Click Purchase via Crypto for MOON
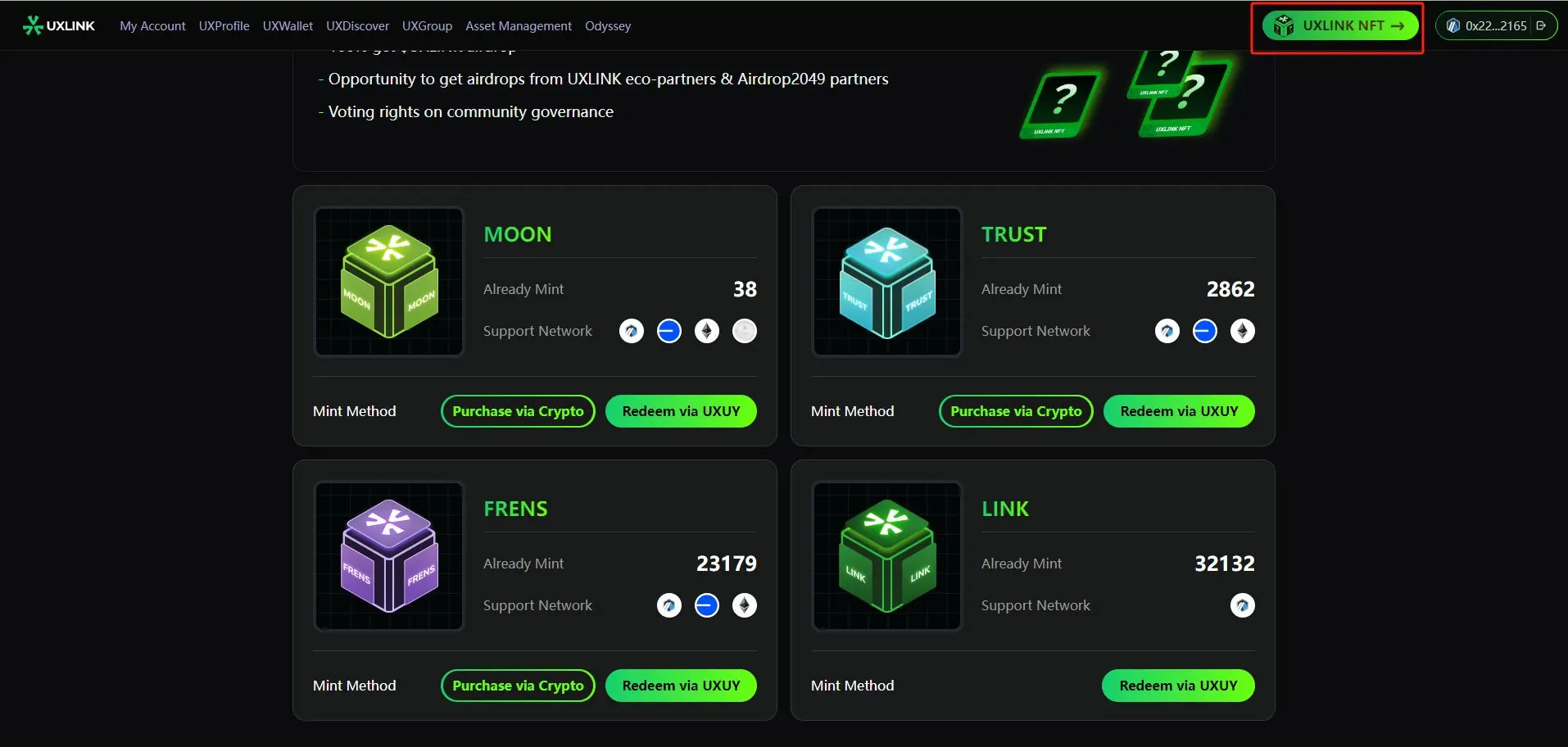The width and height of the screenshot is (1568, 747). pyautogui.click(x=518, y=411)
